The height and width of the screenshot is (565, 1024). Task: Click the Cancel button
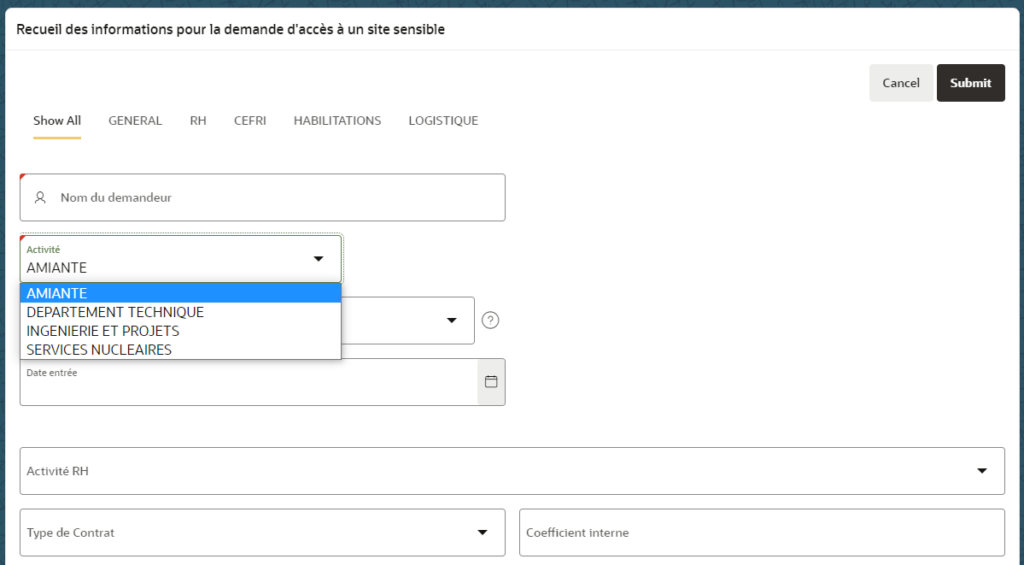coord(901,83)
